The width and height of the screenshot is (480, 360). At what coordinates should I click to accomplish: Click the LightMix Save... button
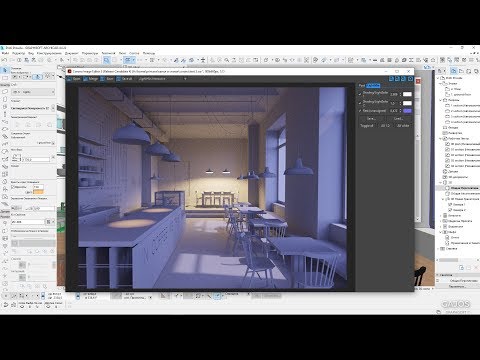(x=371, y=118)
